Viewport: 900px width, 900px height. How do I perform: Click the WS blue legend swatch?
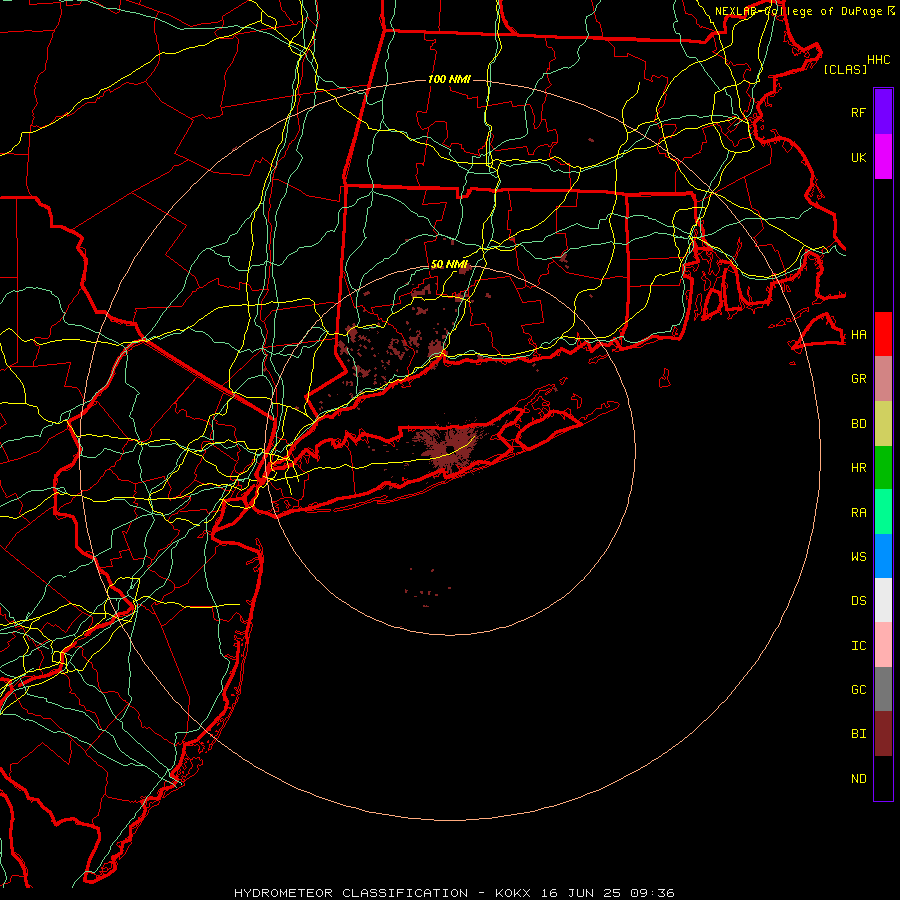(883, 556)
